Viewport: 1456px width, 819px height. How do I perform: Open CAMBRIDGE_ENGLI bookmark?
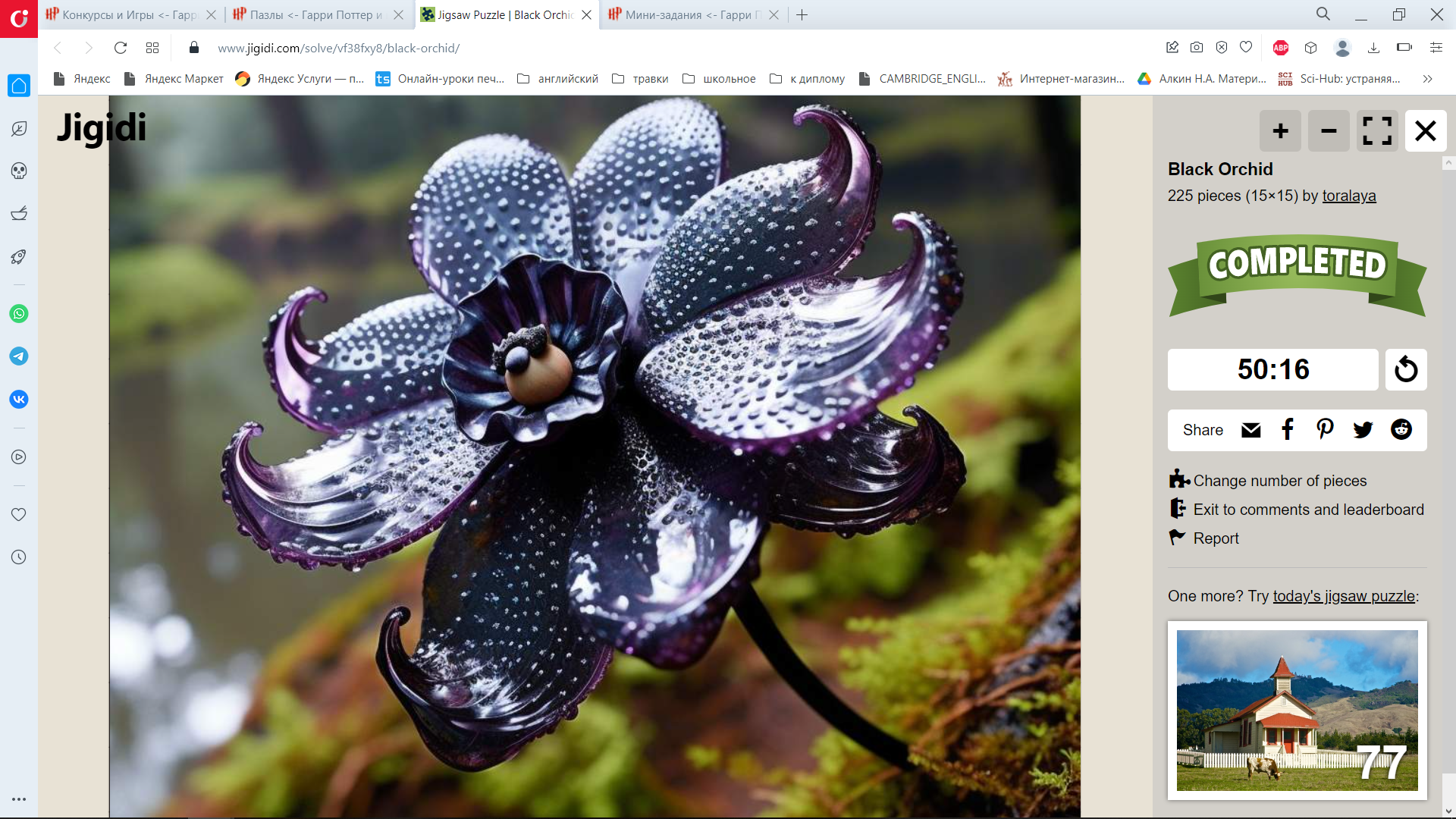pyautogui.click(x=922, y=79)
